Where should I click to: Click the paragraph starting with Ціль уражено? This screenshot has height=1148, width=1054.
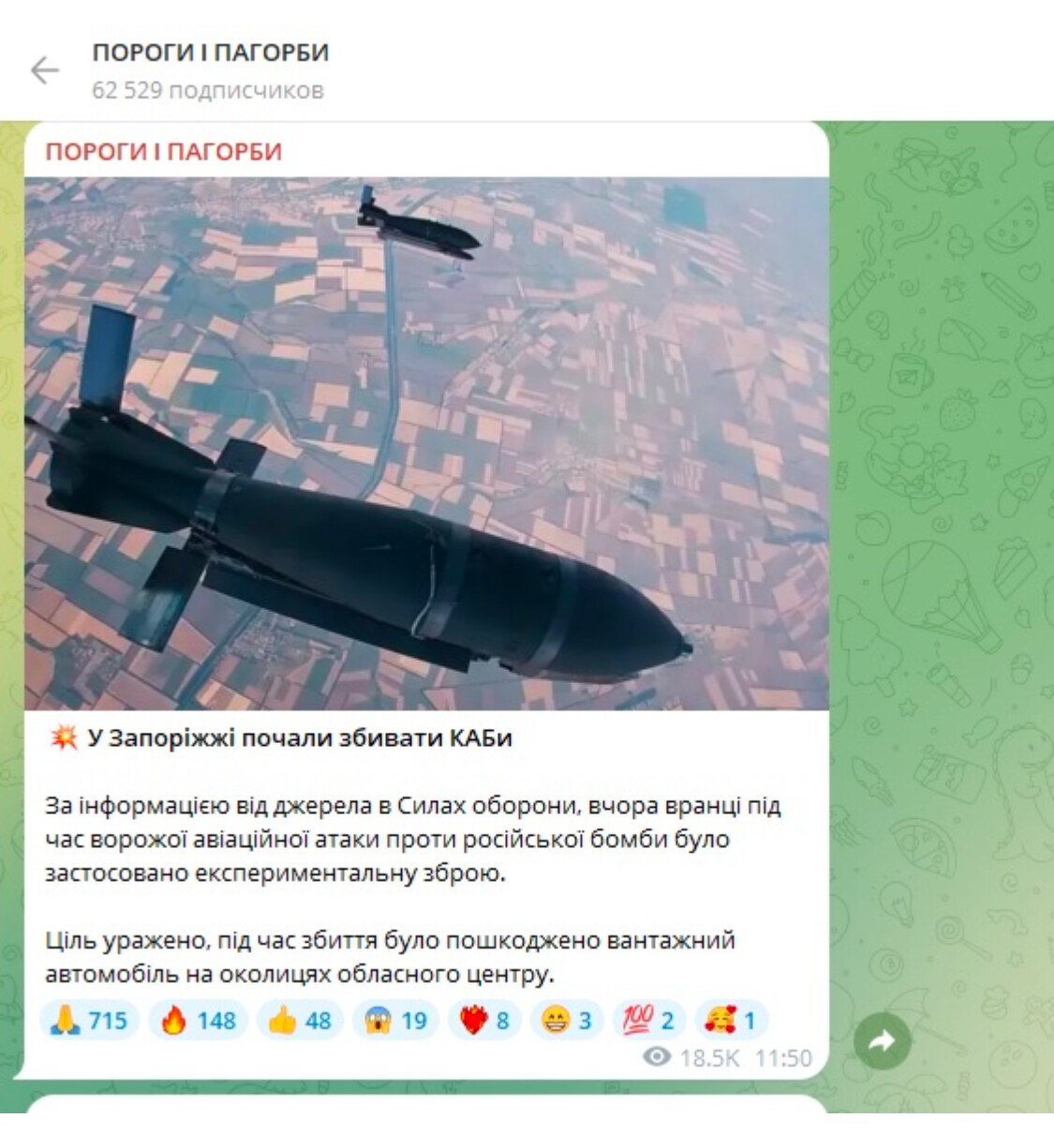click(x=390, y=957)
